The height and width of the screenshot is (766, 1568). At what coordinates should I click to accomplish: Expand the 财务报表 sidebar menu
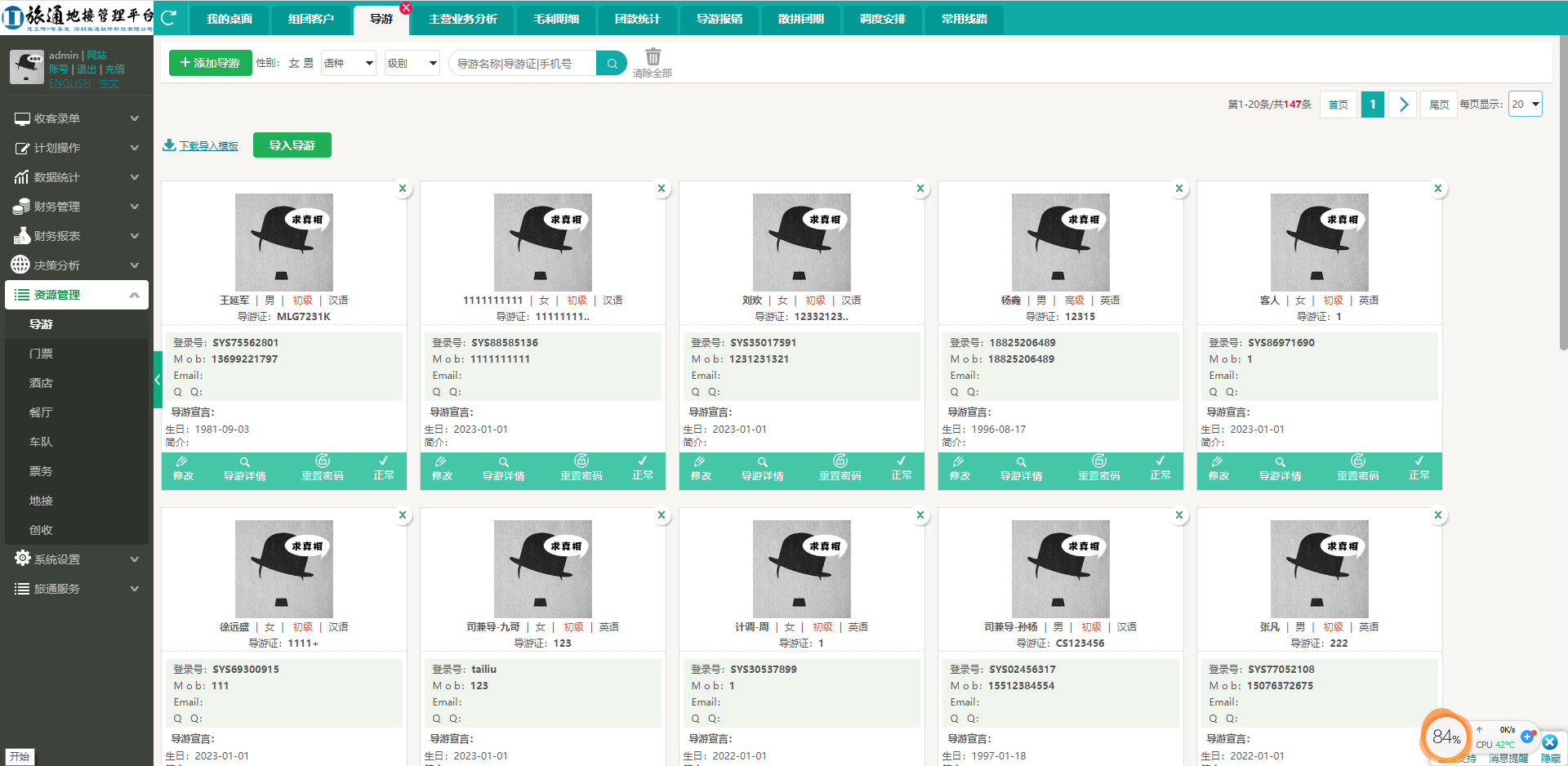click(77, 236)
